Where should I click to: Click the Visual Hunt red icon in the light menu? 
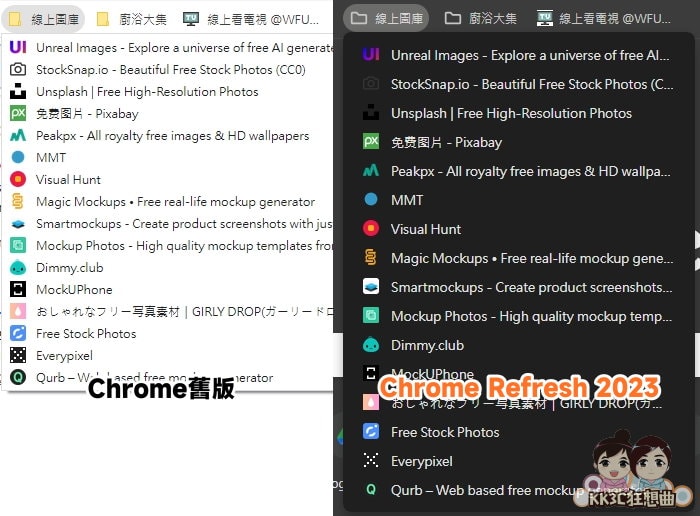tap(18, 179)
